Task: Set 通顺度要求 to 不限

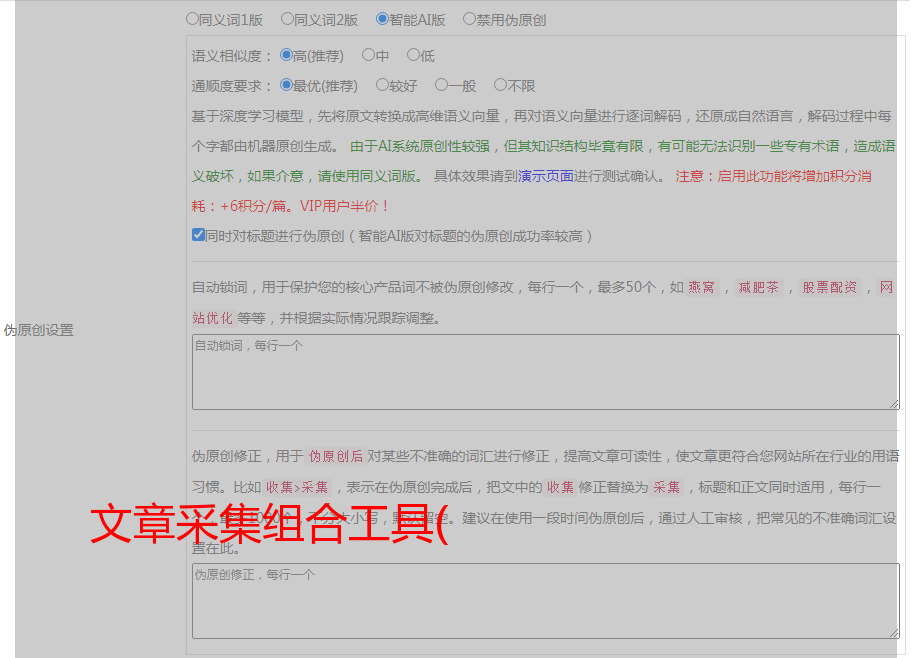Action: pyautogui.click(x=500, y=85)
